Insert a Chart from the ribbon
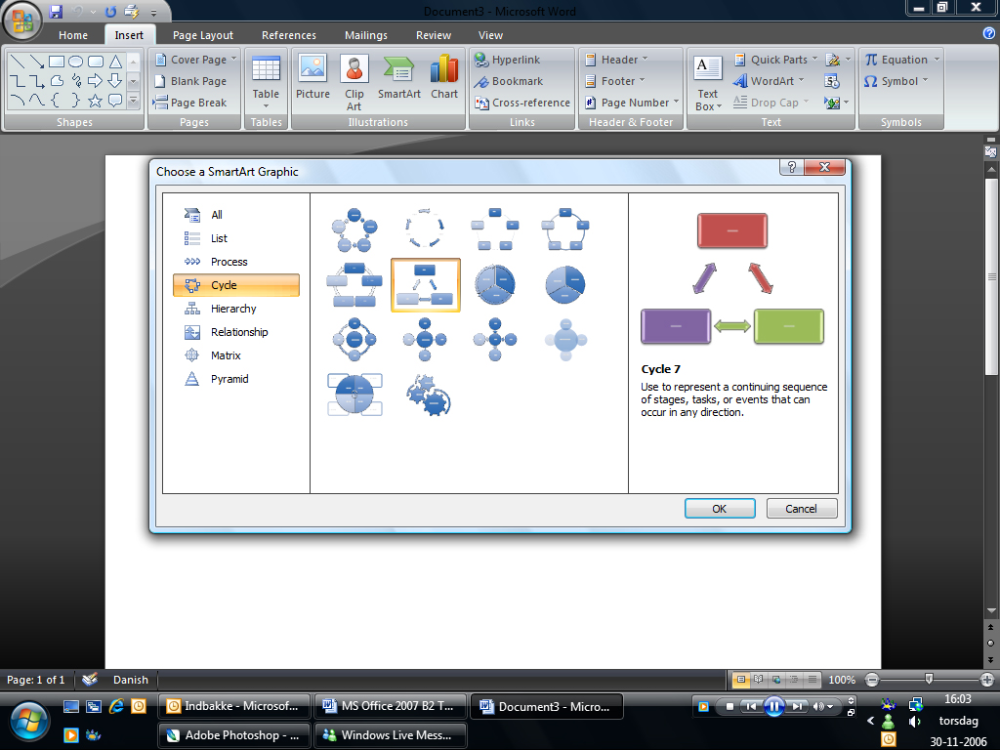Image resolution: width=1000 pixels, height=750 pixels. 444,77
